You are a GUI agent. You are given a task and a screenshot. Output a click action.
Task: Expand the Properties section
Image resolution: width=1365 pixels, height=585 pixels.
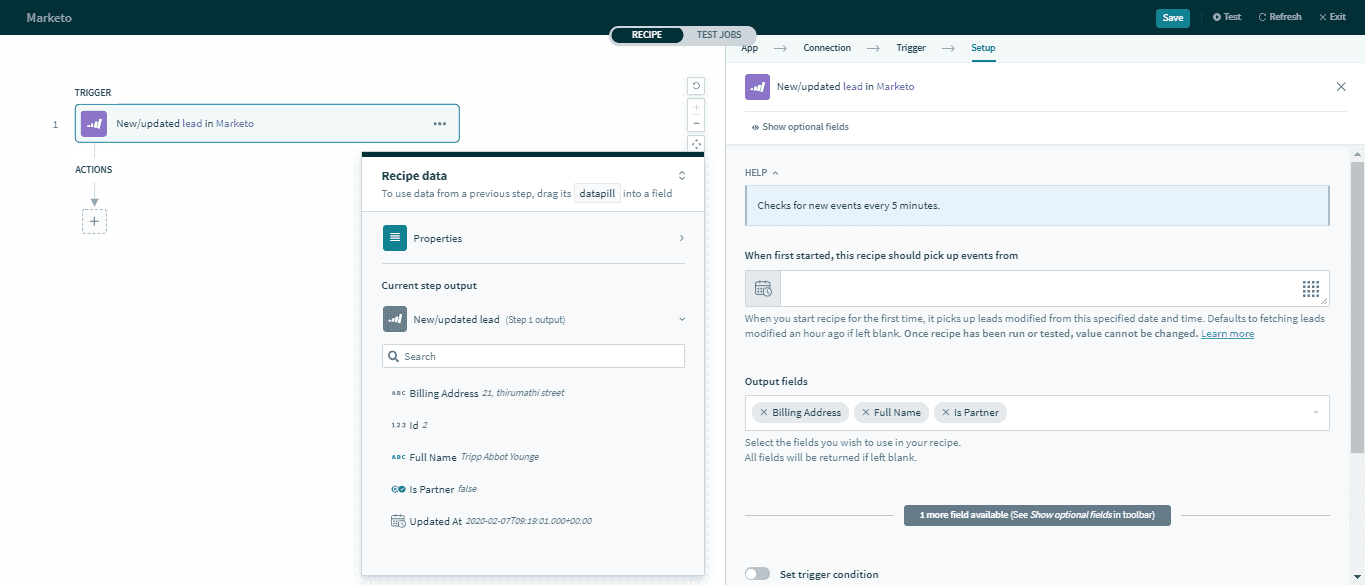[681, 239]
